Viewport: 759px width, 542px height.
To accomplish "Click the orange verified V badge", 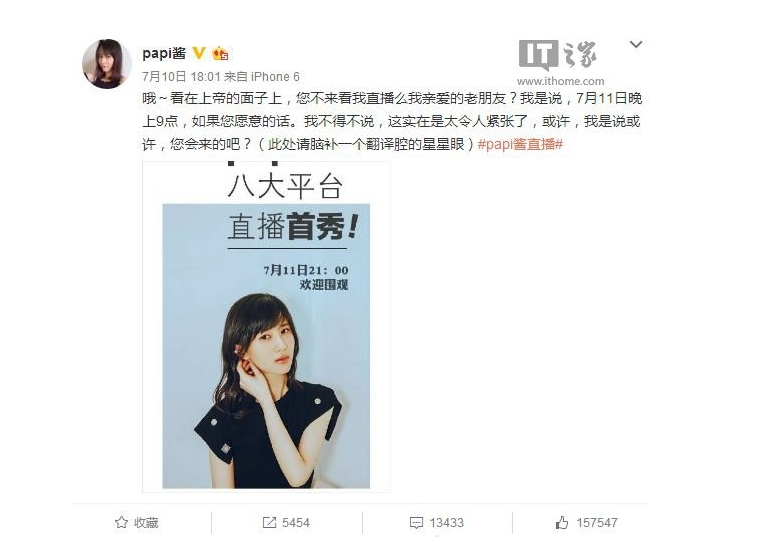I will coord(198,53).
